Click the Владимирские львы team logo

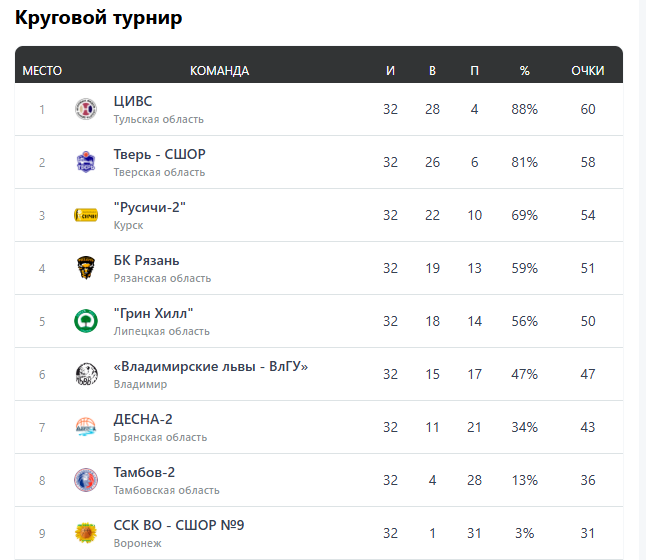pyautogui.click(x=86, y=374)
